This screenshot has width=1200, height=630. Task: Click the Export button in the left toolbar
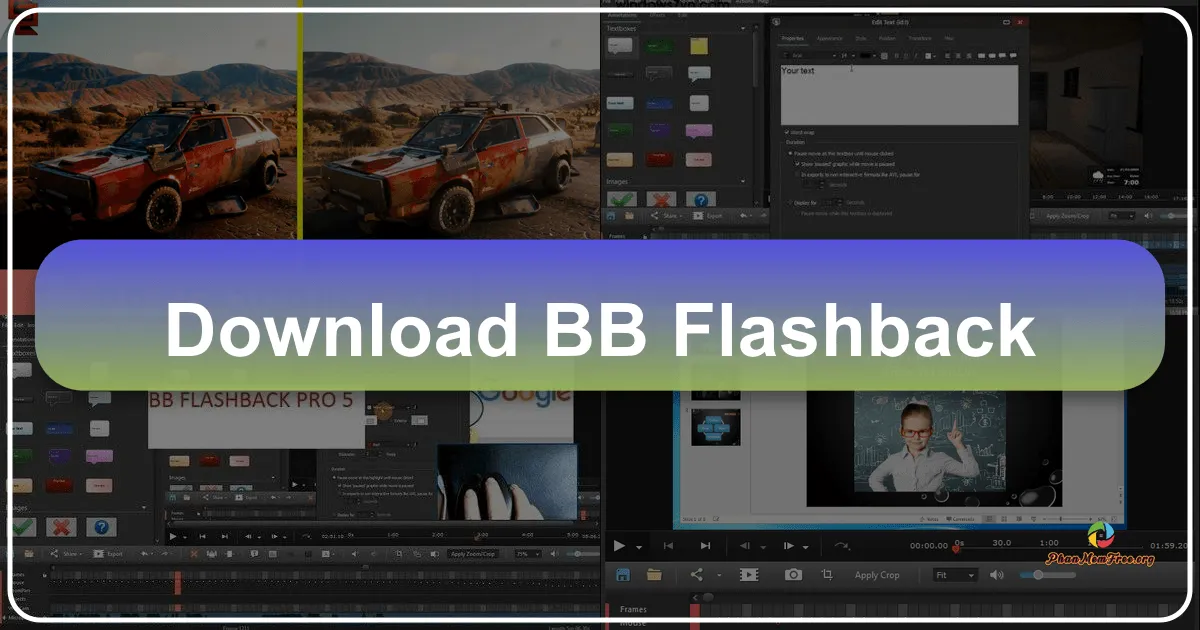(x=112, y=554)
